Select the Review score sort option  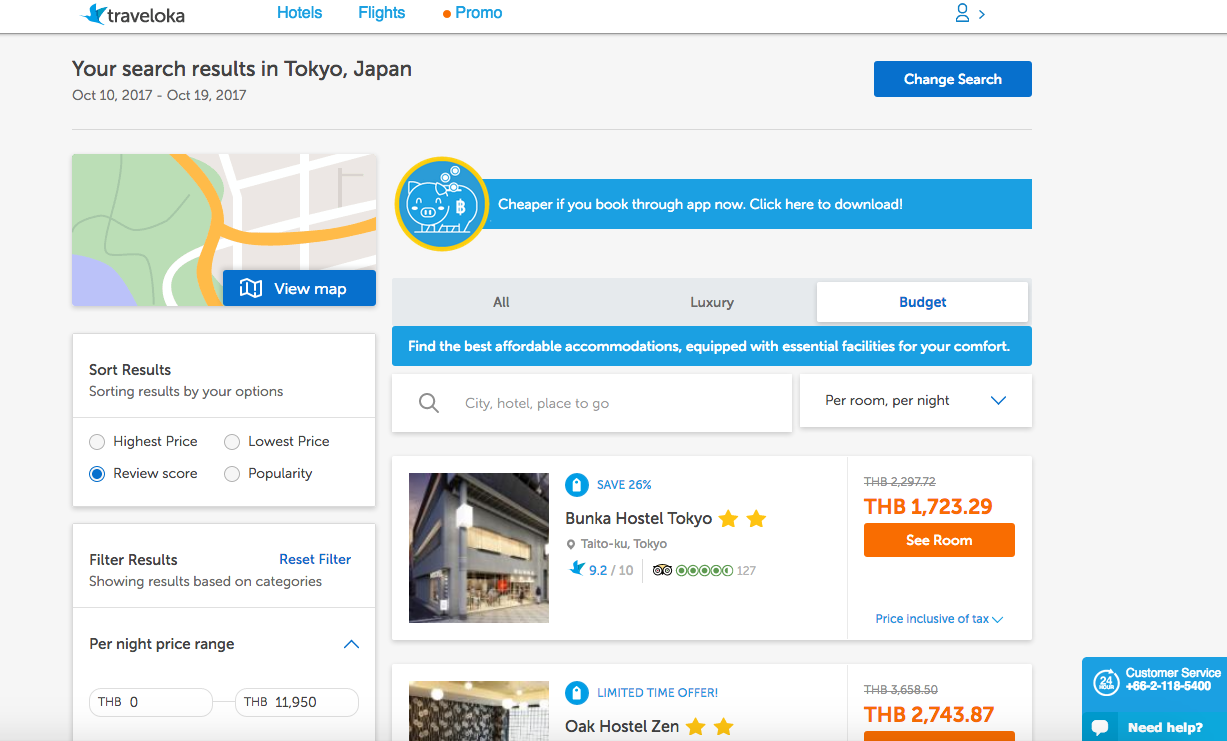[x=97, y=473]
